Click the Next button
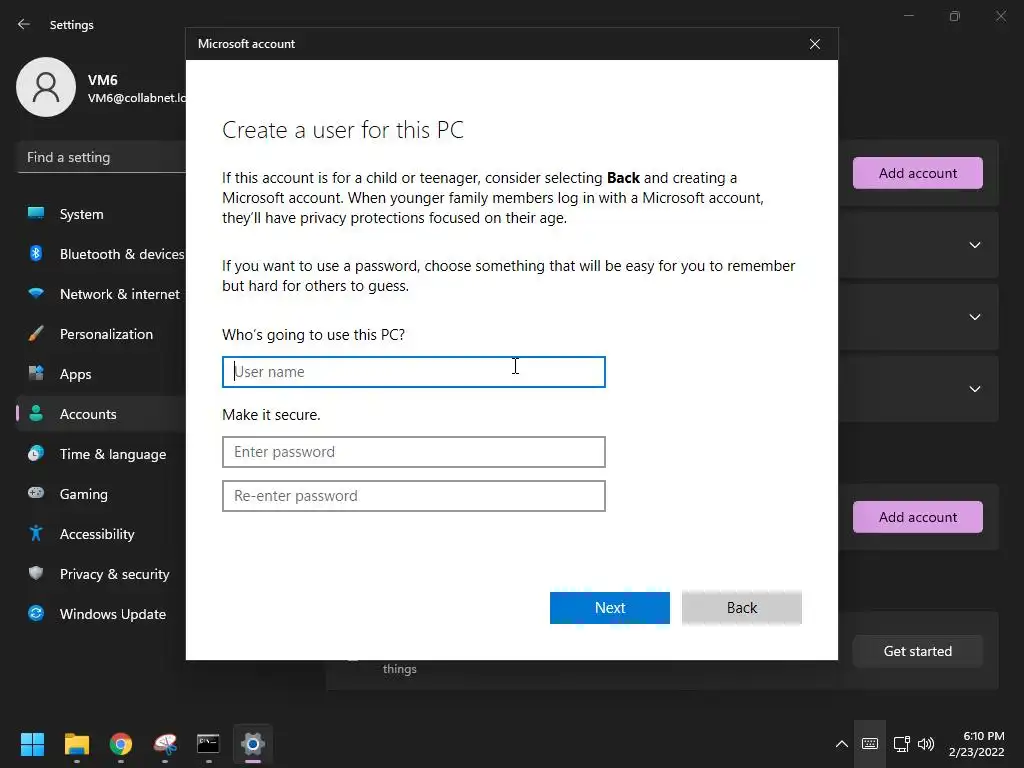1024x768 pixels. point(609,608)
